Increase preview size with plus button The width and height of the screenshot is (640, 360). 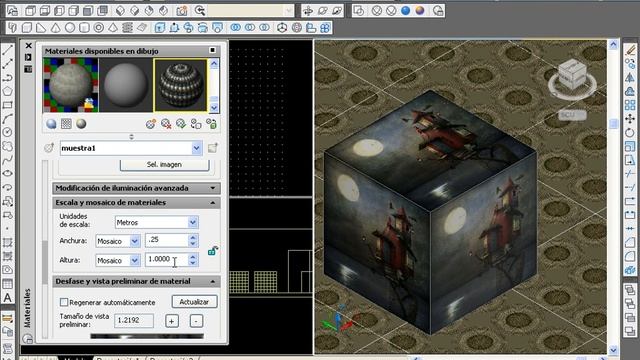pyautogui.click(x=172, y=321)
